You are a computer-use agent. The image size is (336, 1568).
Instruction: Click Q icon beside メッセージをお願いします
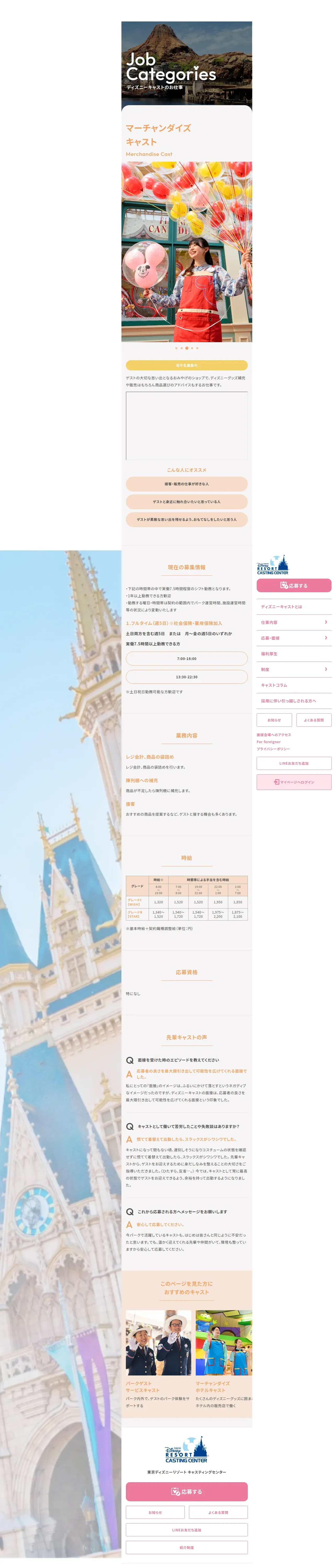[x=130, y=1212]
